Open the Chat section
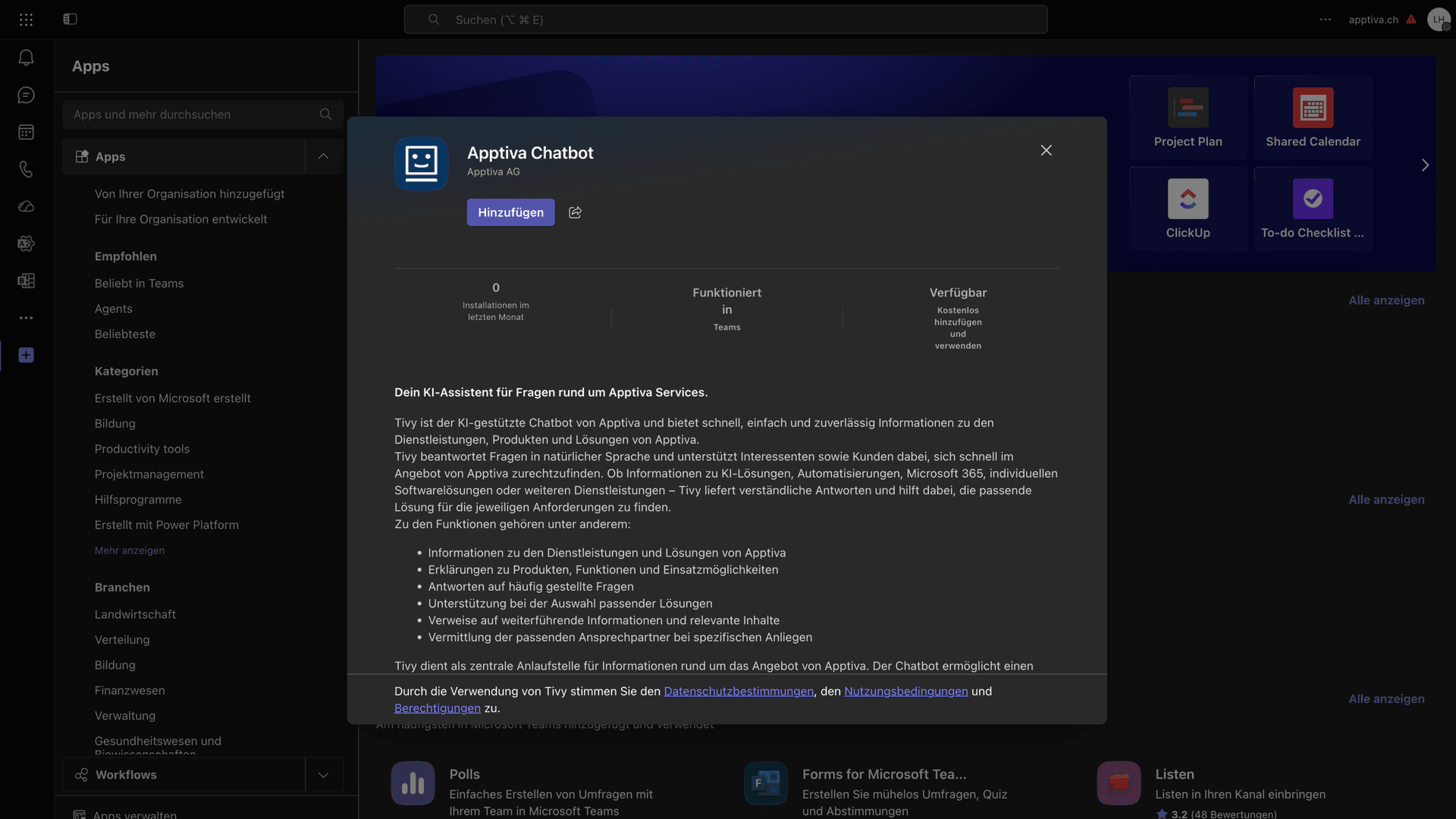The image size is (1456, 819). [26, 95]
